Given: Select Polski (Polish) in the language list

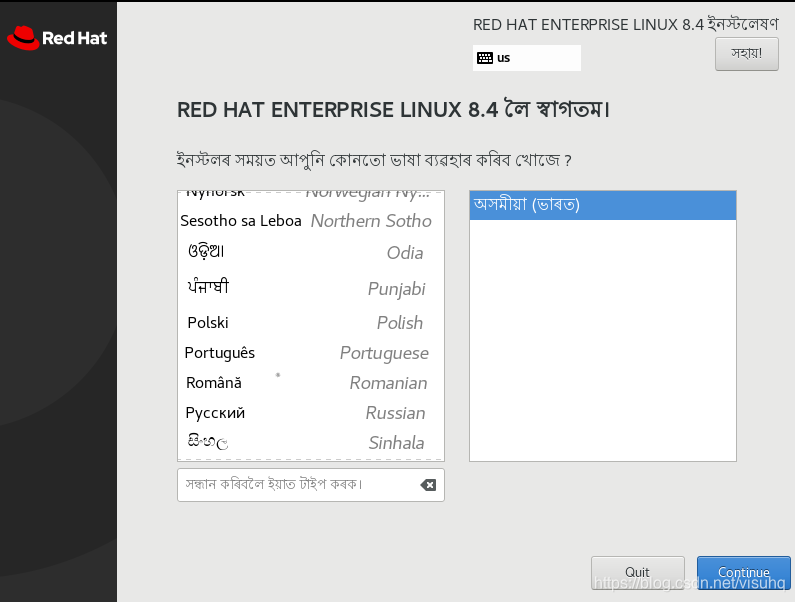Looking at the screenshot, I should 311,323.
